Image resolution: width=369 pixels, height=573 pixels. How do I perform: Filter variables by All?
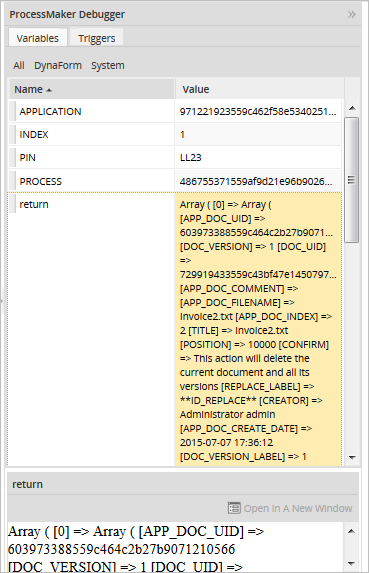pyautogui.click(x=19, y=65)
